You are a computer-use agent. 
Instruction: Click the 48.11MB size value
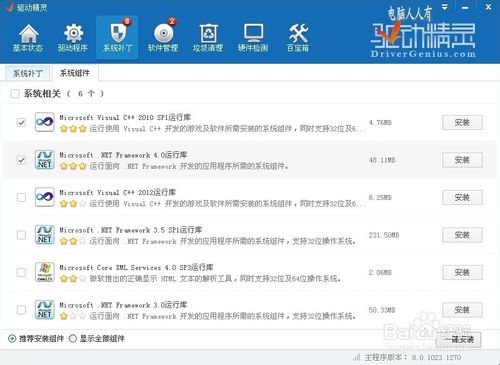coord(382,160)
